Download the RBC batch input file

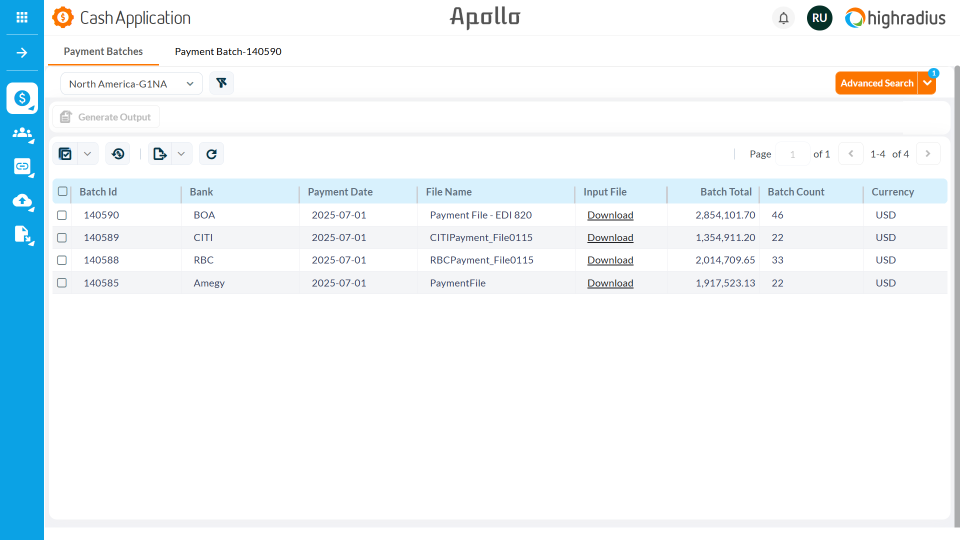pos(610,260)
